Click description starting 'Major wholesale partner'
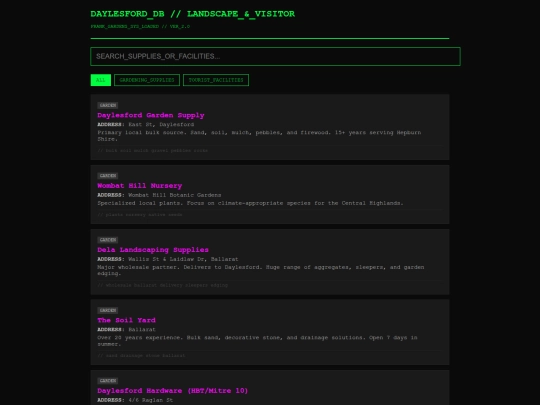Viewport: 540px width, 405px height. point(261,270)
